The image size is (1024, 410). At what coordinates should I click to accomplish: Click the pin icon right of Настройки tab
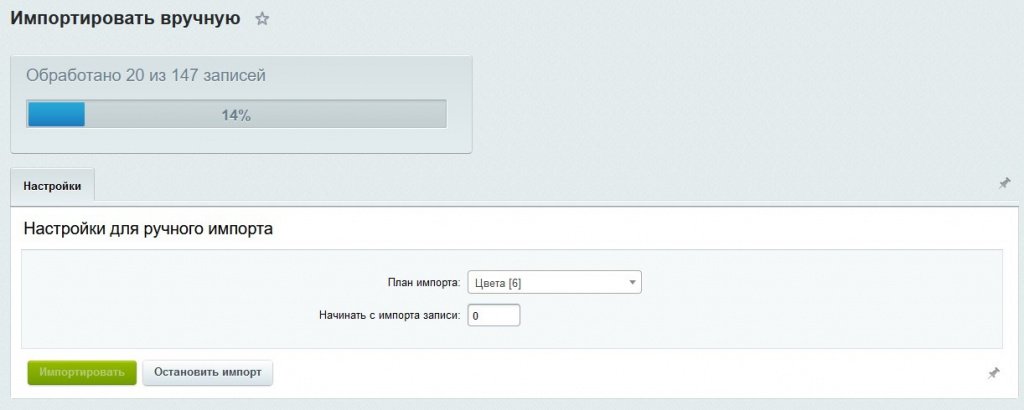[x=1004, y=184]
